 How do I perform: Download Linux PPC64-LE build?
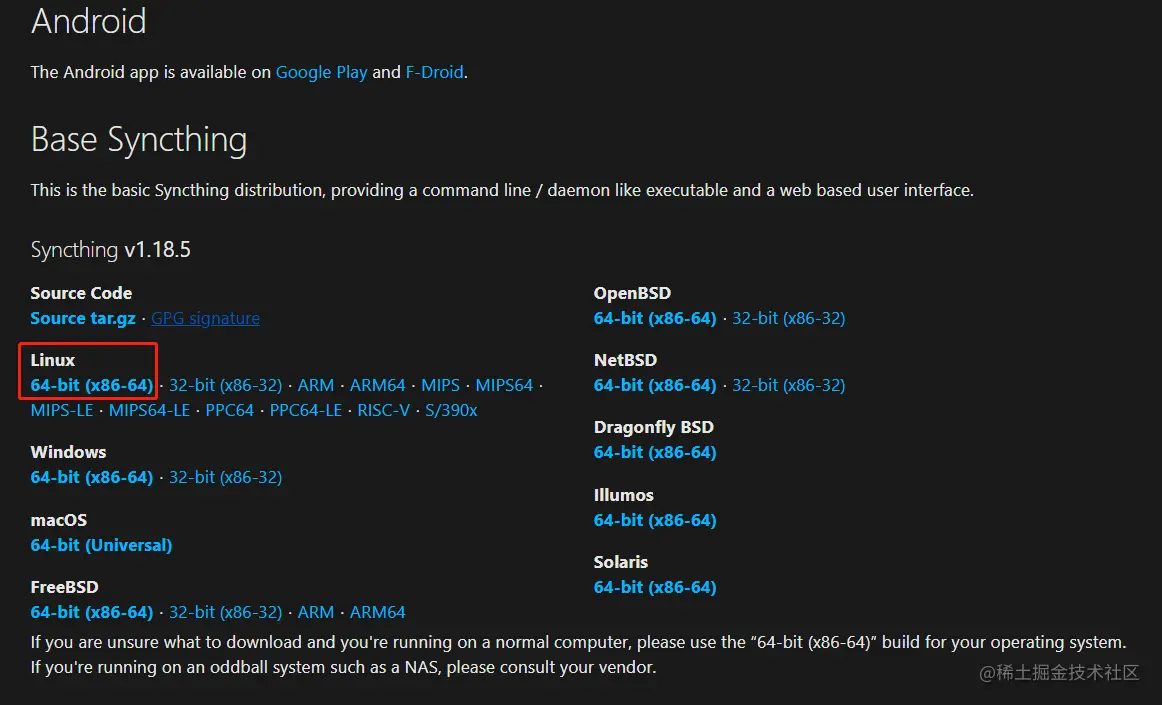pos(305,410)
